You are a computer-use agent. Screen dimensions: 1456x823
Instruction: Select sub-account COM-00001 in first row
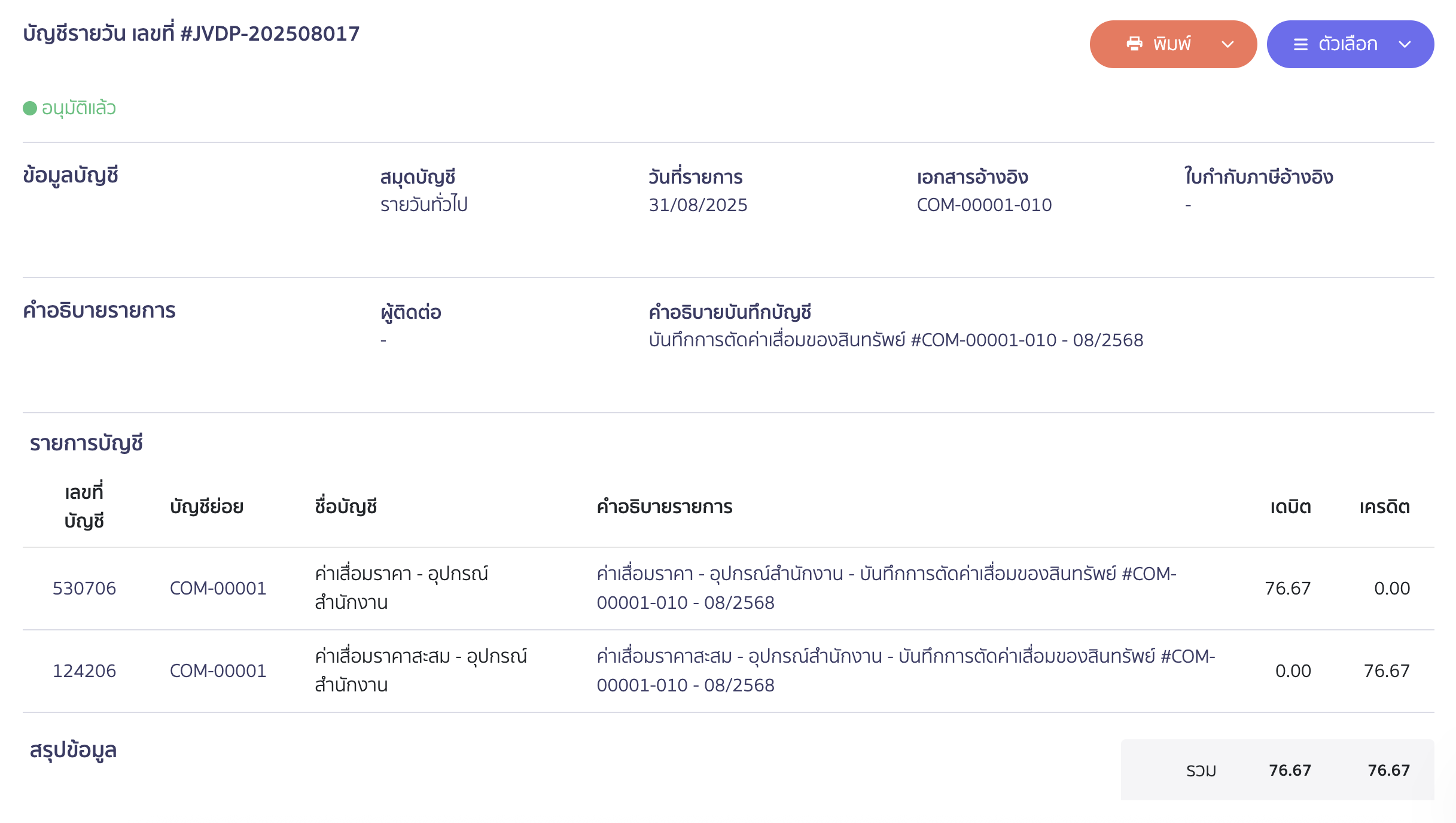point(218,588)
